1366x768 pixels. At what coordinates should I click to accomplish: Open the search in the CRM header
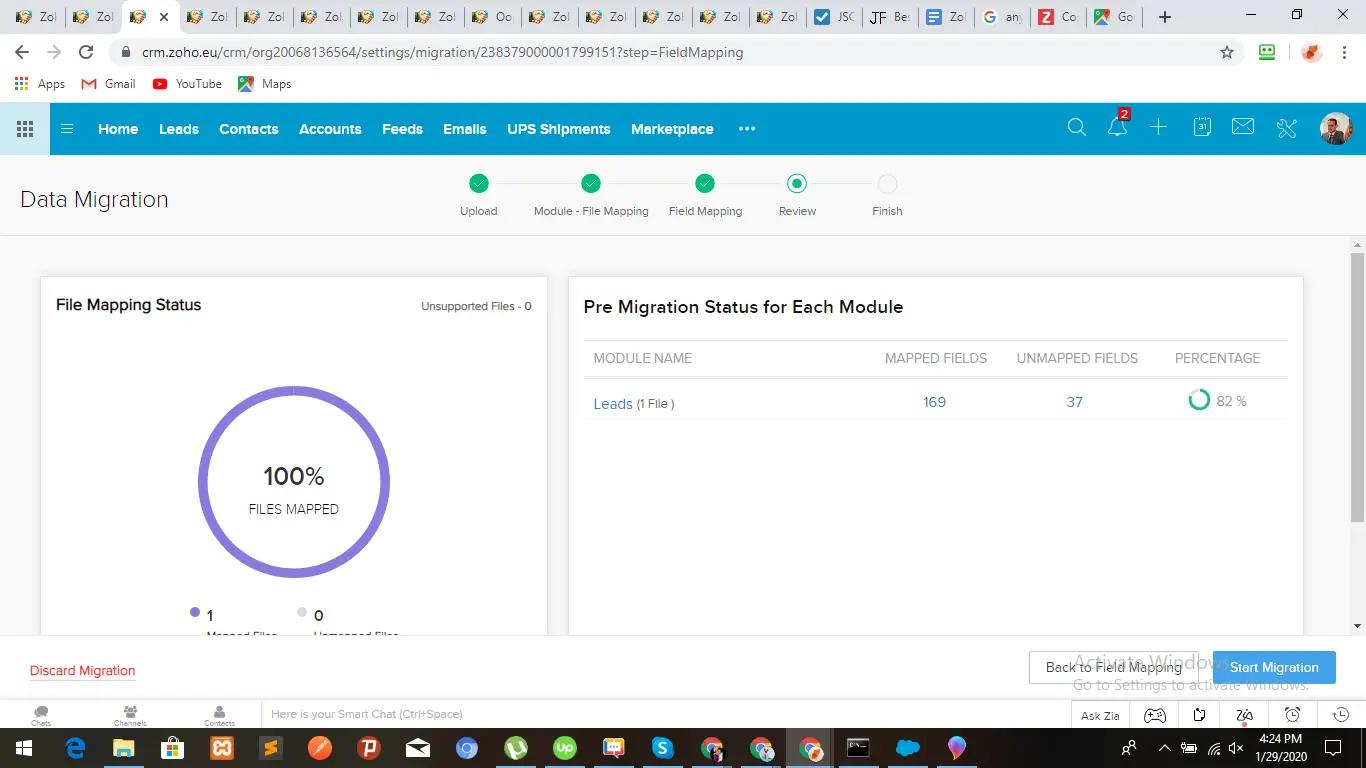tap(1076, 128)
